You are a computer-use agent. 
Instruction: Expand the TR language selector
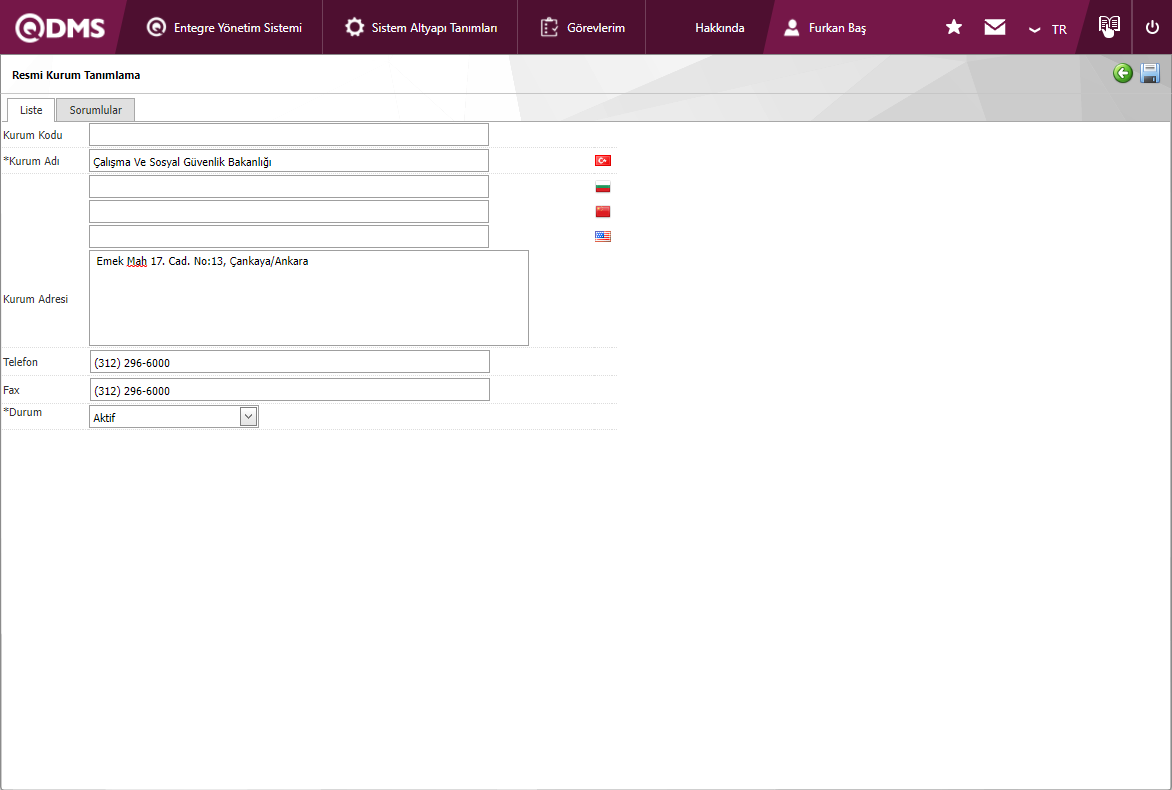pos(1048,29)
